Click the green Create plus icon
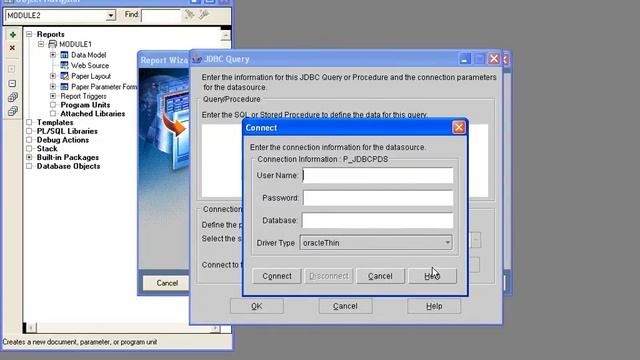 click(13, 35)
